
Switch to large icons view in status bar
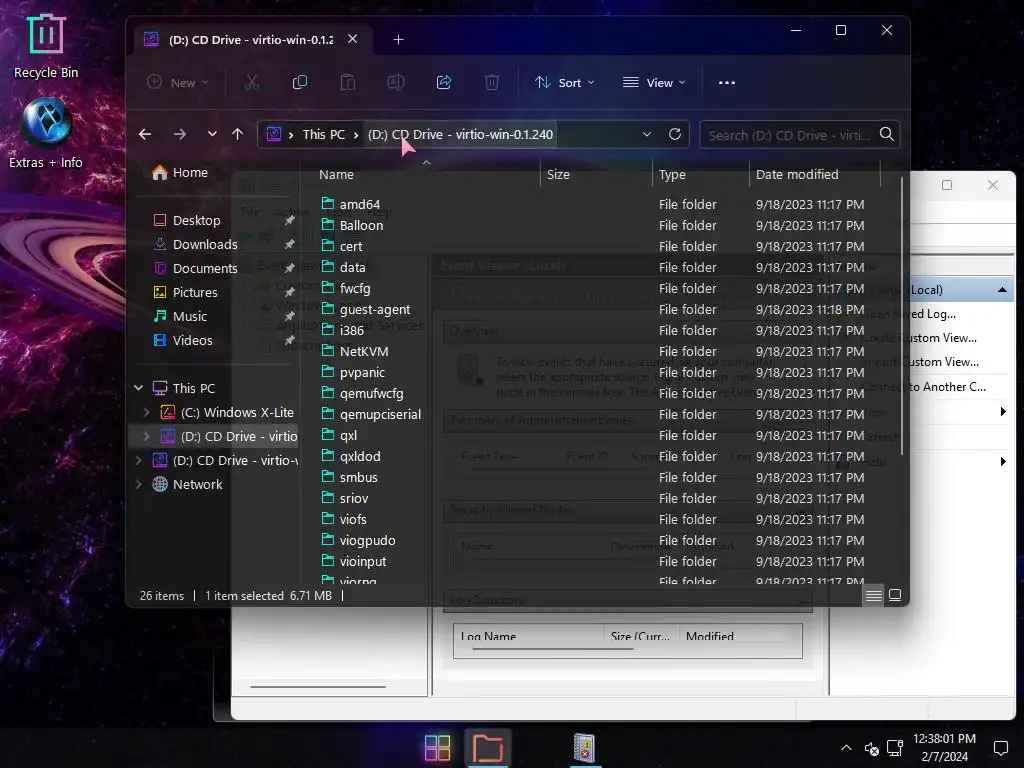click(x=895, y=595)
